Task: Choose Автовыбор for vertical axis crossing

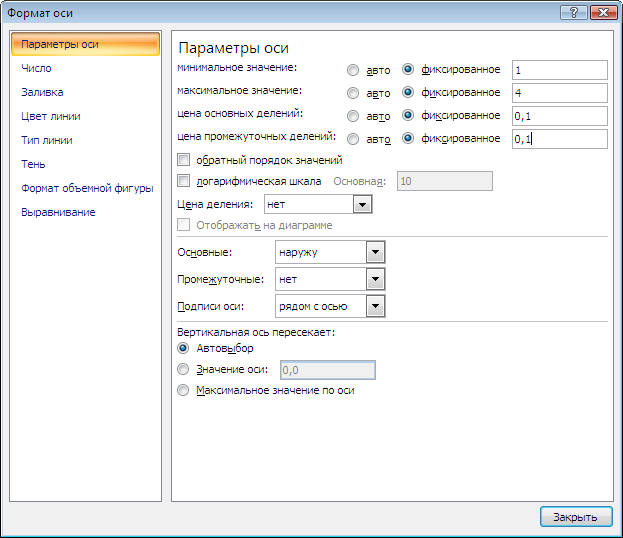Action: coord(183,348)
